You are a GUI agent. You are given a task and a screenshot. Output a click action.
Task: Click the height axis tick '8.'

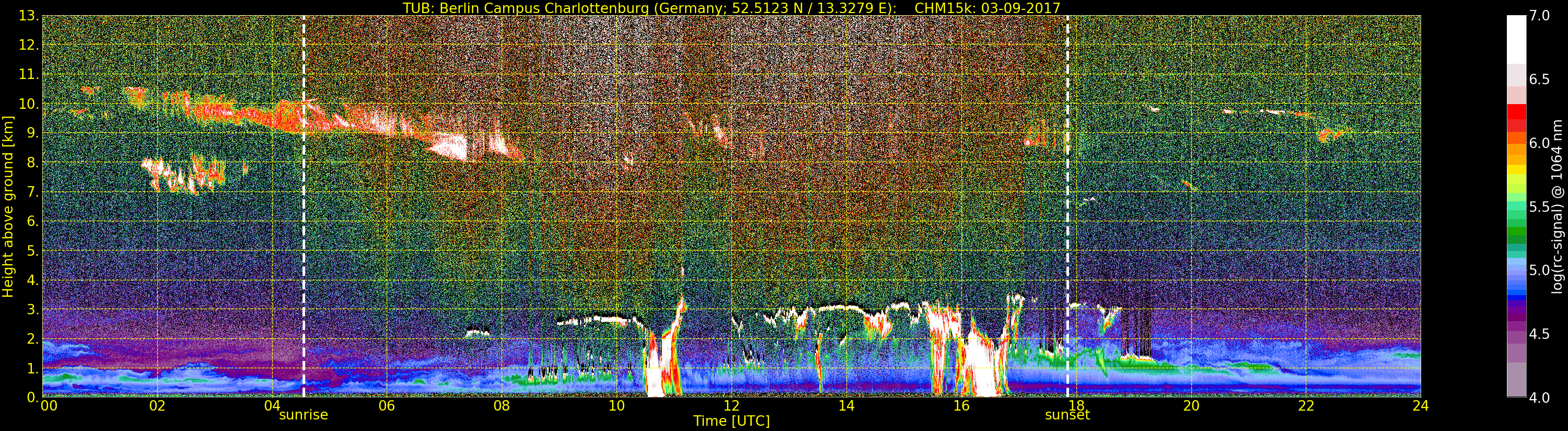click(33, 162)
